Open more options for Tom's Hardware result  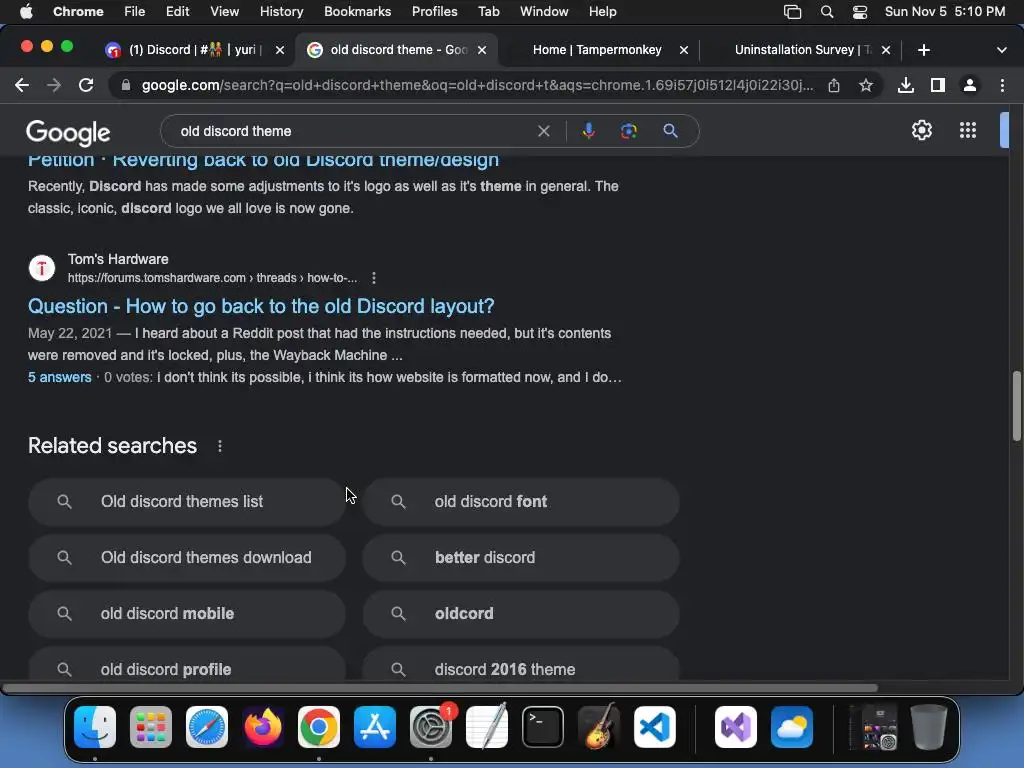pos(374,278)
